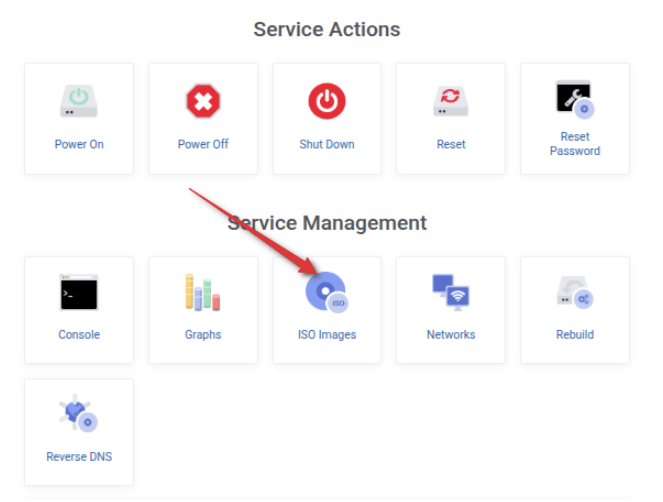663x502 pixels.
Task: Click the Networks monitors icon
Action: pos(451,292)
